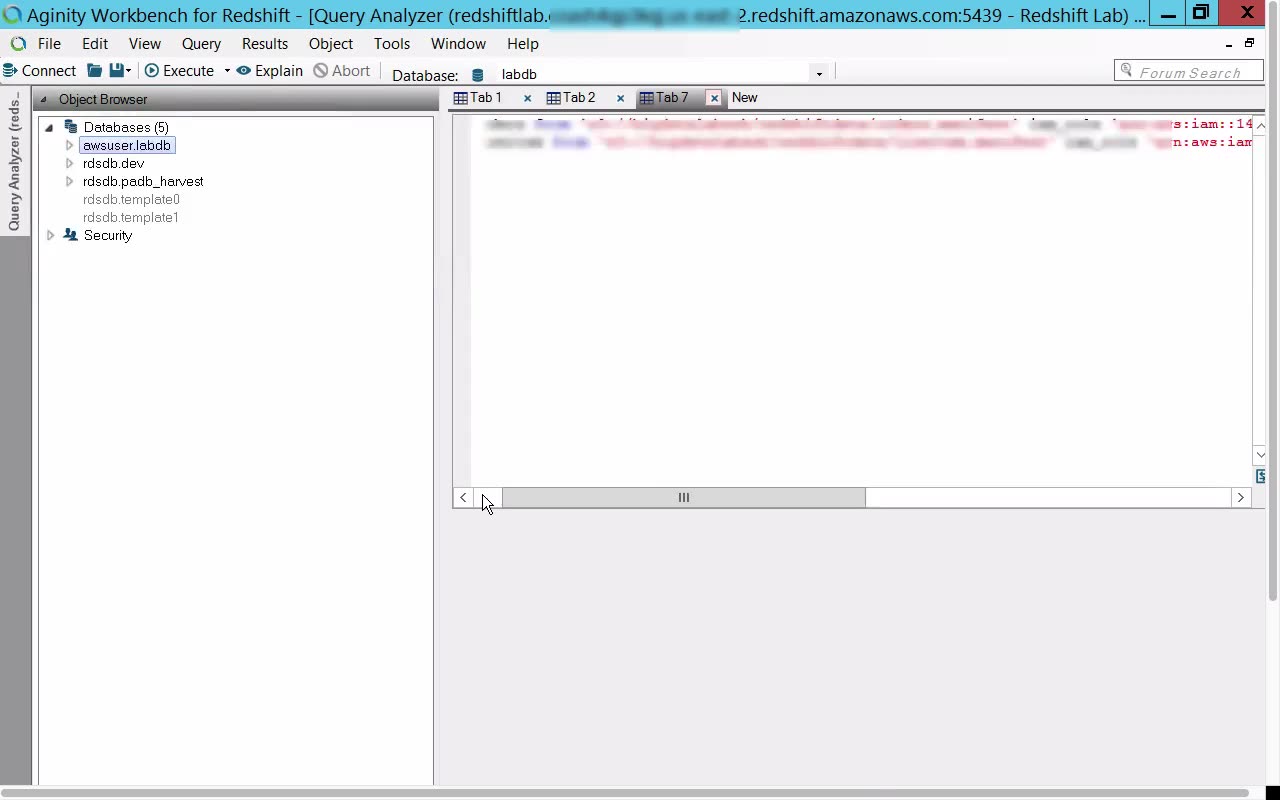Click the editor vertical scrollbar down arrow
The width and height of the screenshot is (1280, 800).
click(x=1260, y=455)
